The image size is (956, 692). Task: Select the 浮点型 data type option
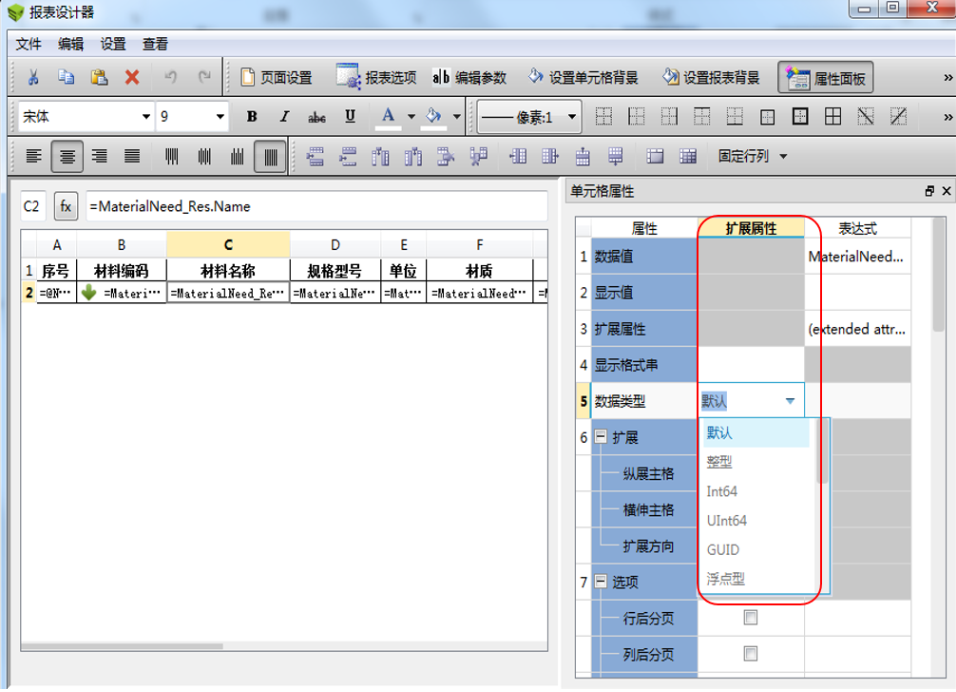pos(756,579)
